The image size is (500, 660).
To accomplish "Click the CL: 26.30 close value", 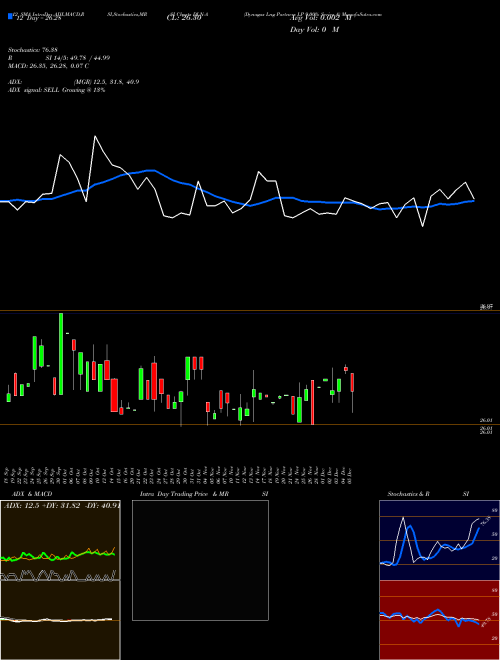I will [x=184, y=18].
